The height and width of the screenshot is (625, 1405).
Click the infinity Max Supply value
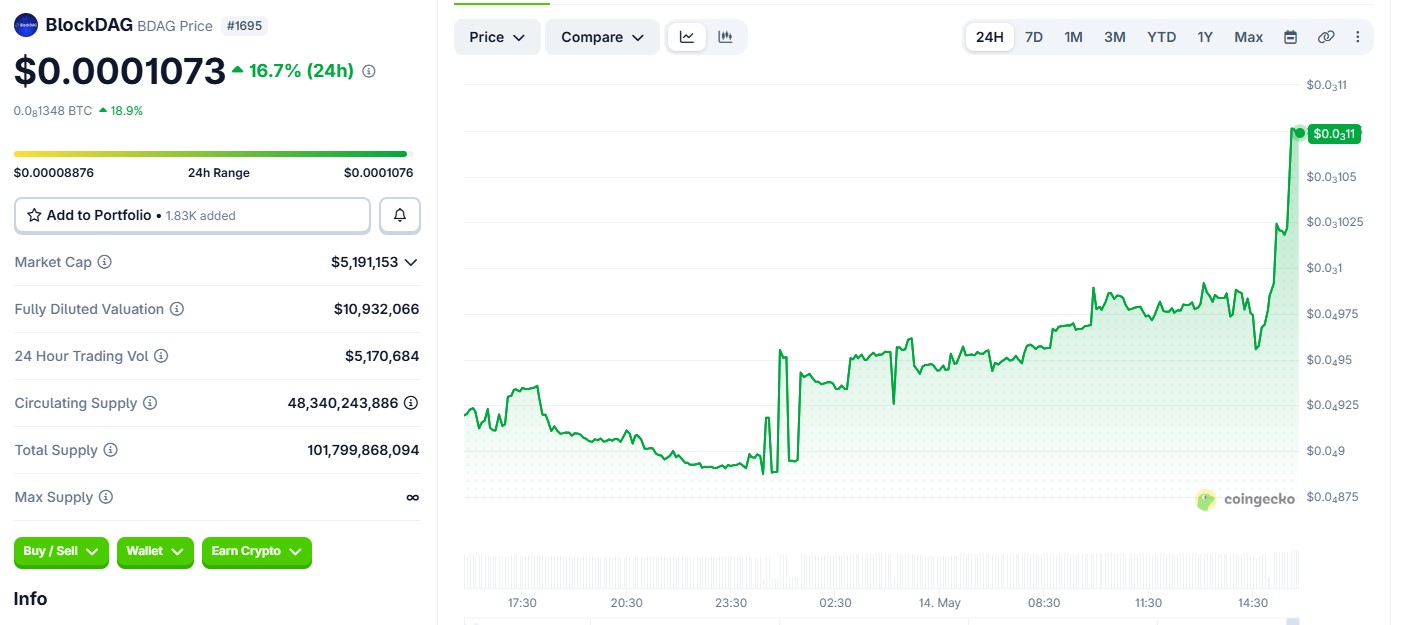point(412,497)
